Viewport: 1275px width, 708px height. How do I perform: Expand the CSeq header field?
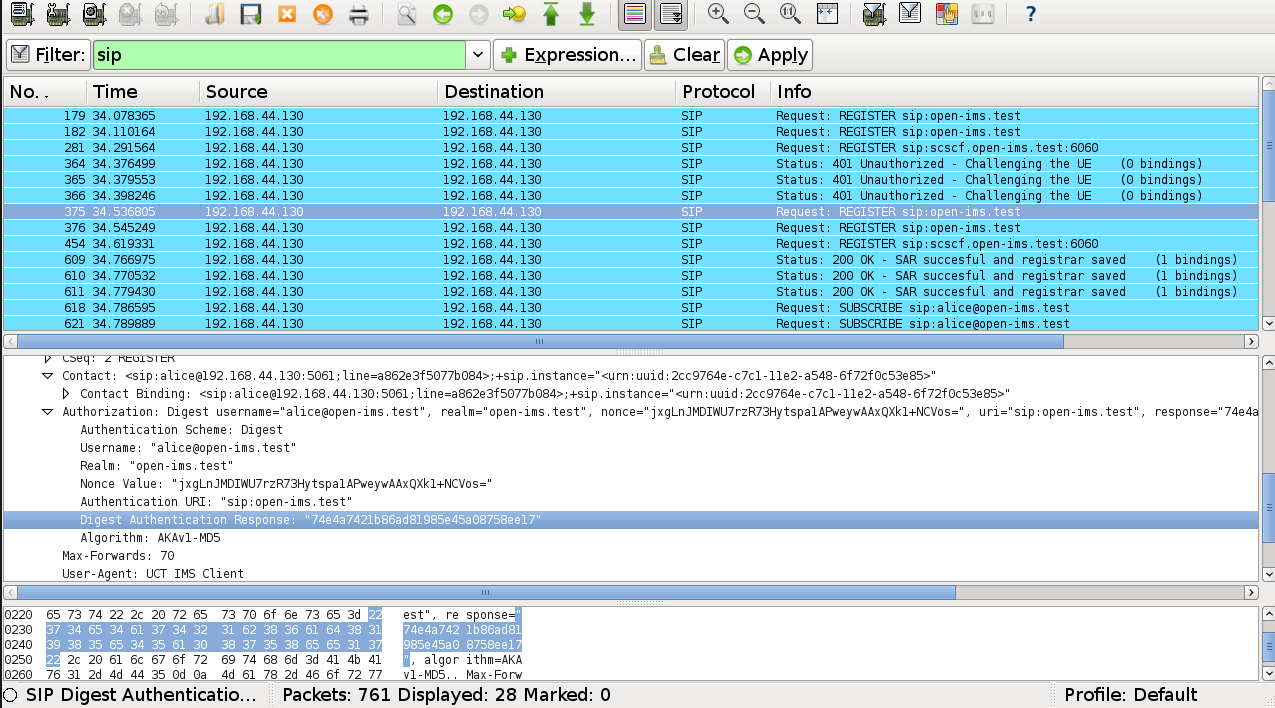47,358
